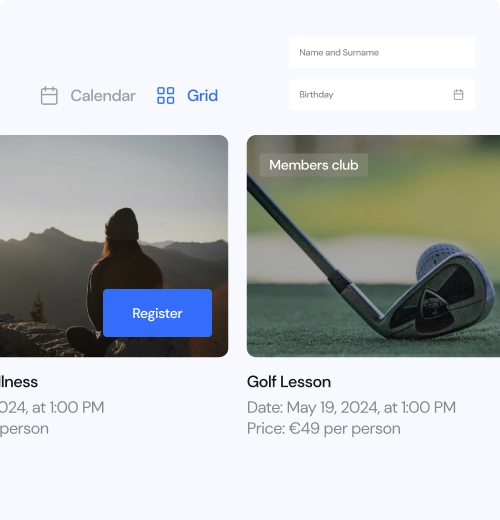Switch to the Grid view tab
Image resolution: width=500 pixels, height=520 pixels.
188,96
